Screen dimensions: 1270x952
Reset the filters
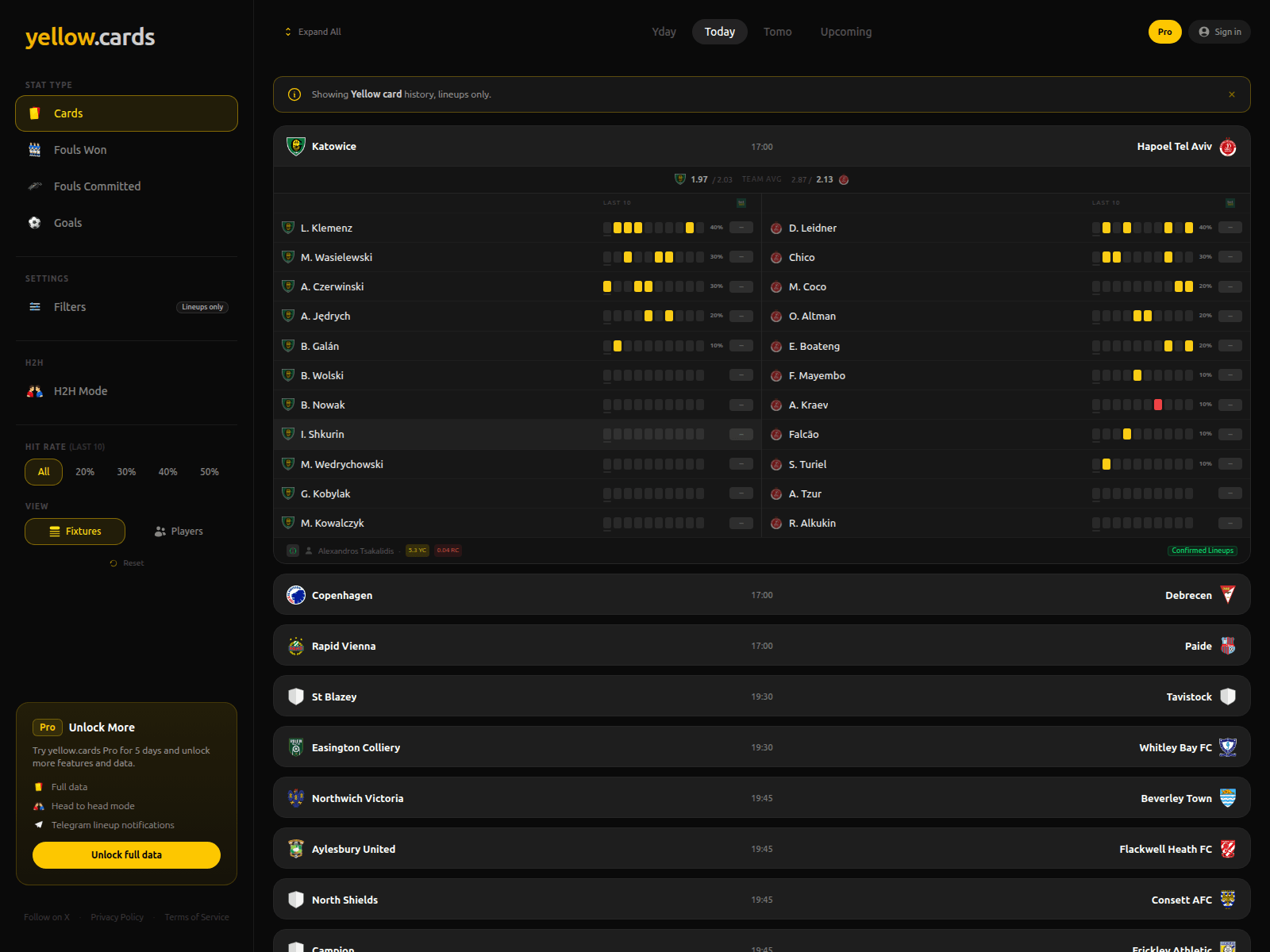point(127,563)
